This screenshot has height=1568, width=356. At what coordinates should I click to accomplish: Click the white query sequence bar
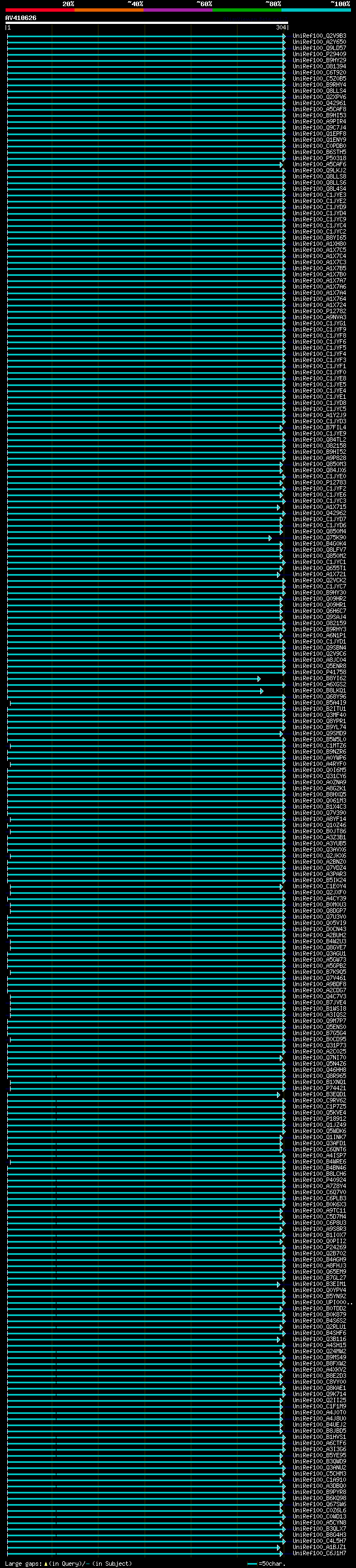tap(147, 22)
